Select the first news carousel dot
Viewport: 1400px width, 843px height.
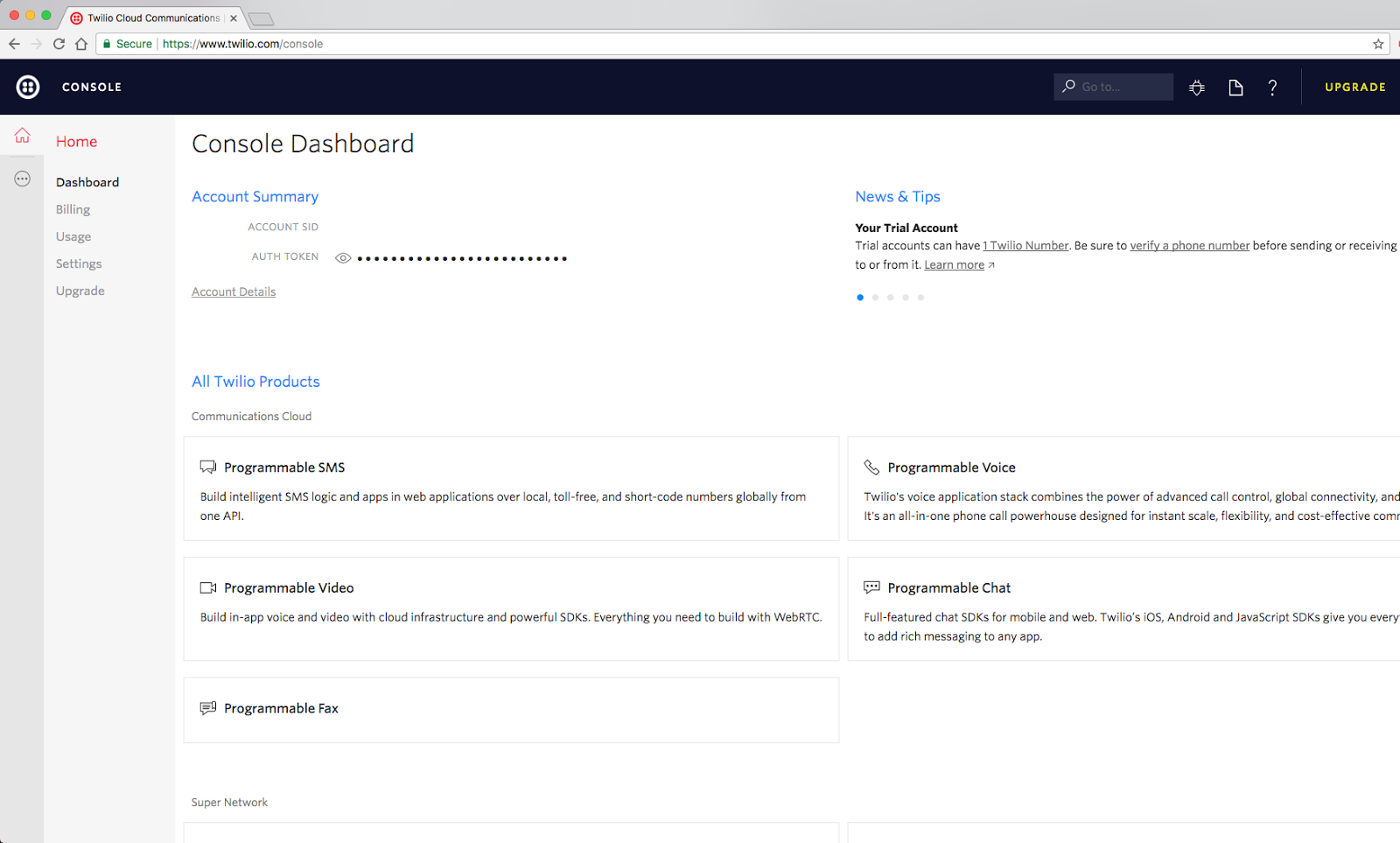point(860,298)
